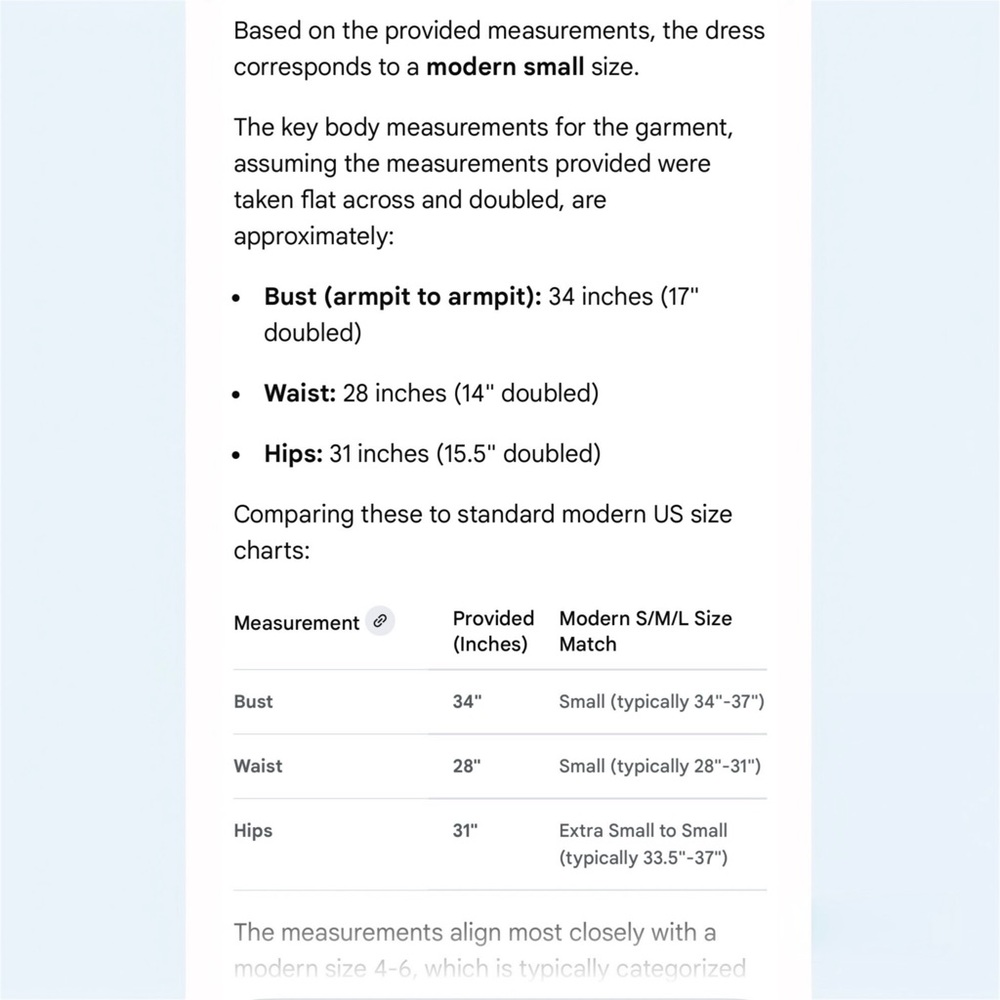Click the 31" value in Hips row
The image size is (1000, 1000).
coord(465,830)
